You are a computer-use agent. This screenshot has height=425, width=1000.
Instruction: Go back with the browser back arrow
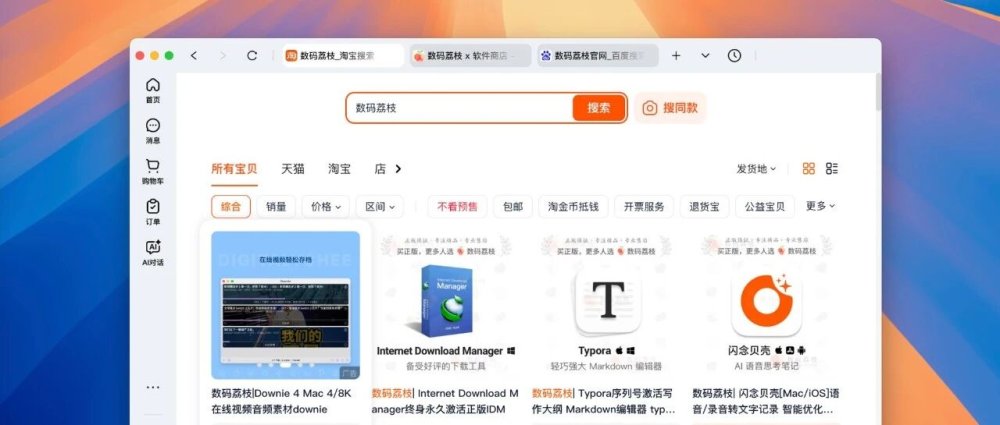click(x=194, y=56)
